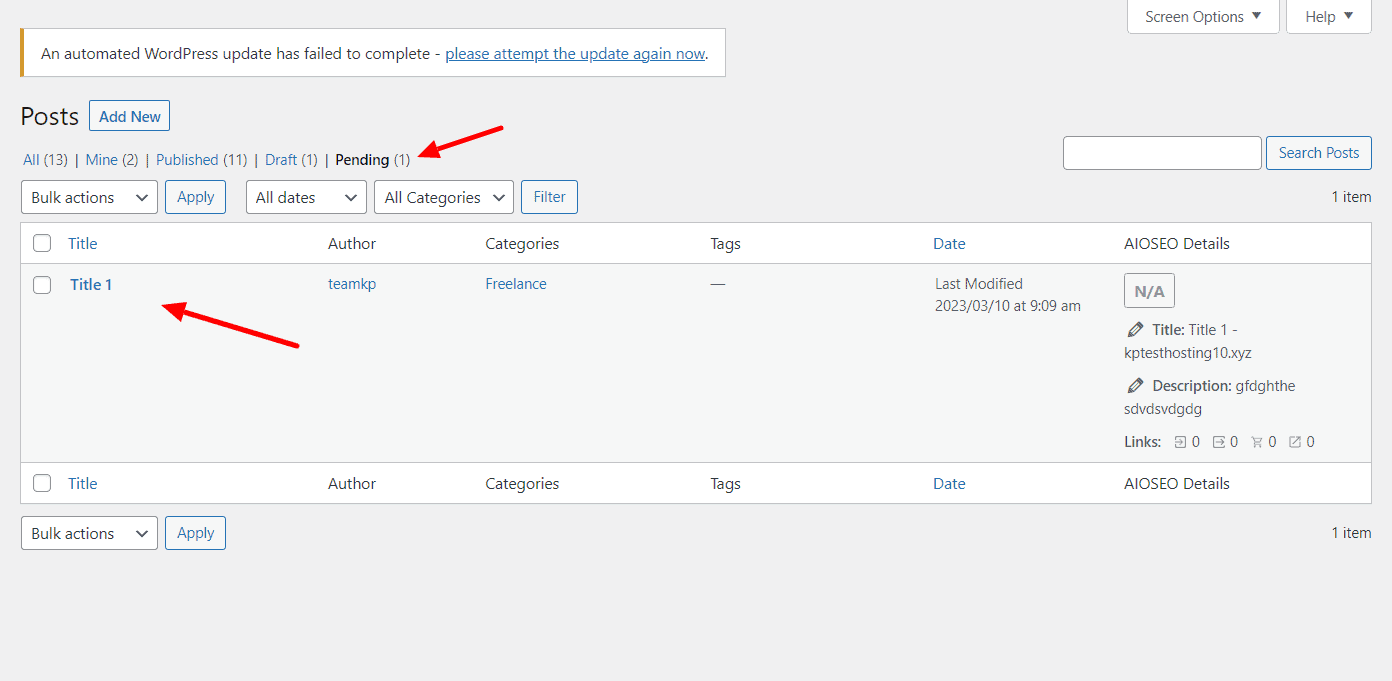Click the 'Last Modified' date text

coord(979,284)
